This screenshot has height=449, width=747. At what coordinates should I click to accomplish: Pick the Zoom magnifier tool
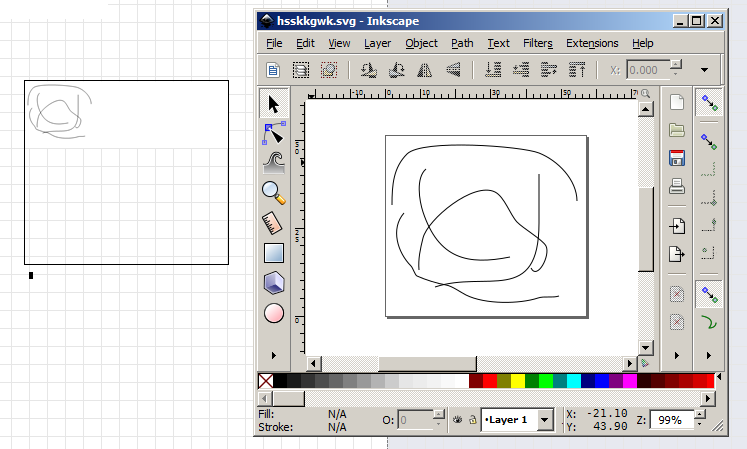click(274, 192)
